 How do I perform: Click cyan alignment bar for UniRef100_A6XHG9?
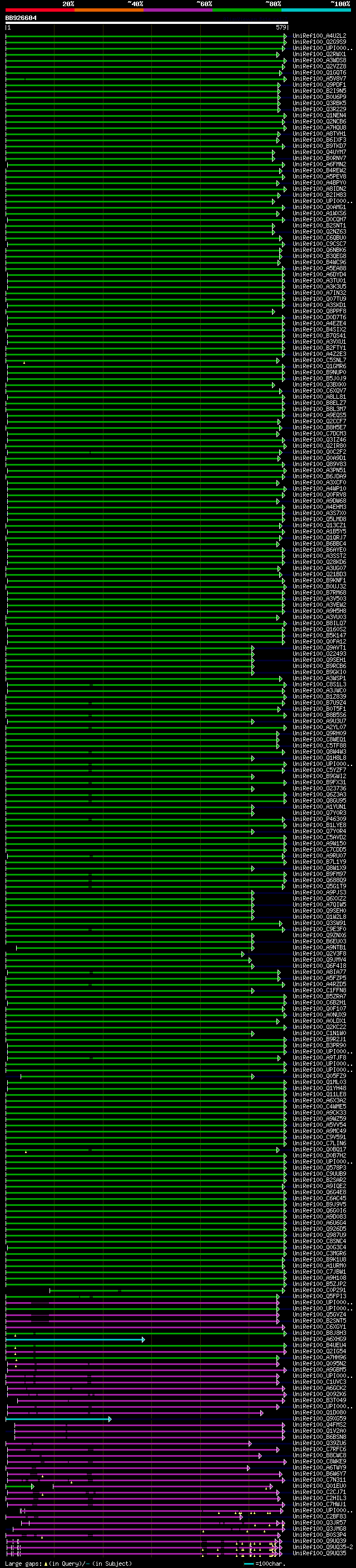[76, 1340]
